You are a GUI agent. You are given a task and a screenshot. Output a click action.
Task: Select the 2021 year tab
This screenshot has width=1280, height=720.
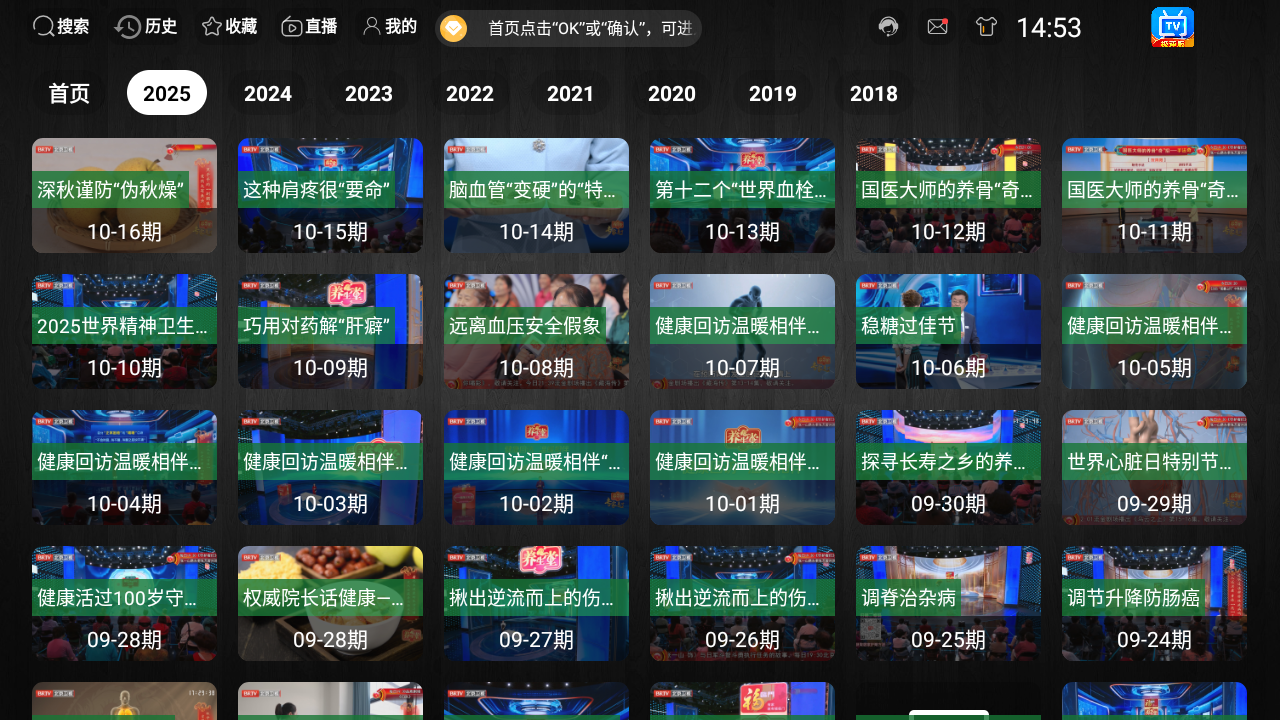[571, 93]
